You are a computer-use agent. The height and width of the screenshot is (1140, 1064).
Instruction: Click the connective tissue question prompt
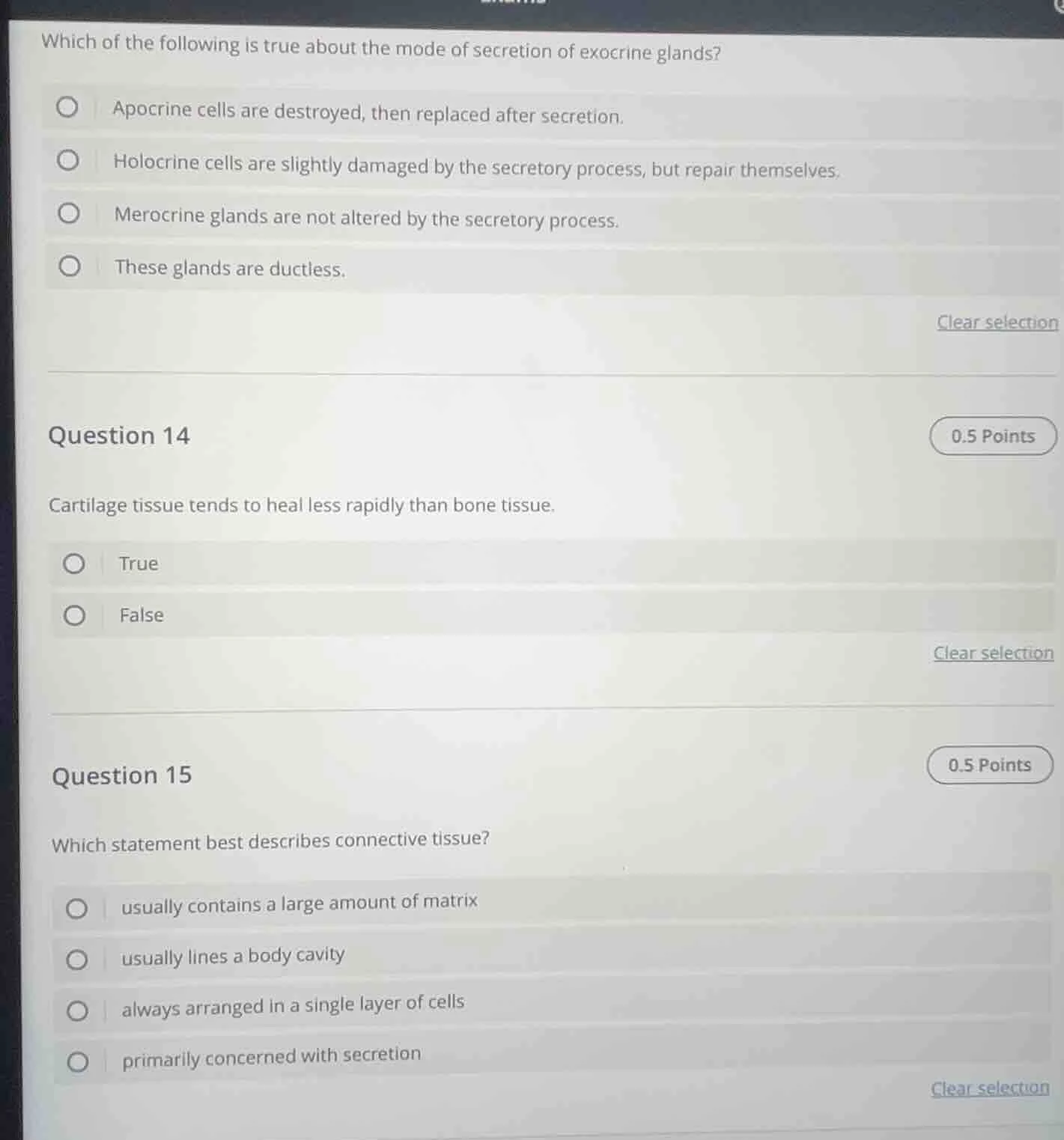click(x=270, y=840)
